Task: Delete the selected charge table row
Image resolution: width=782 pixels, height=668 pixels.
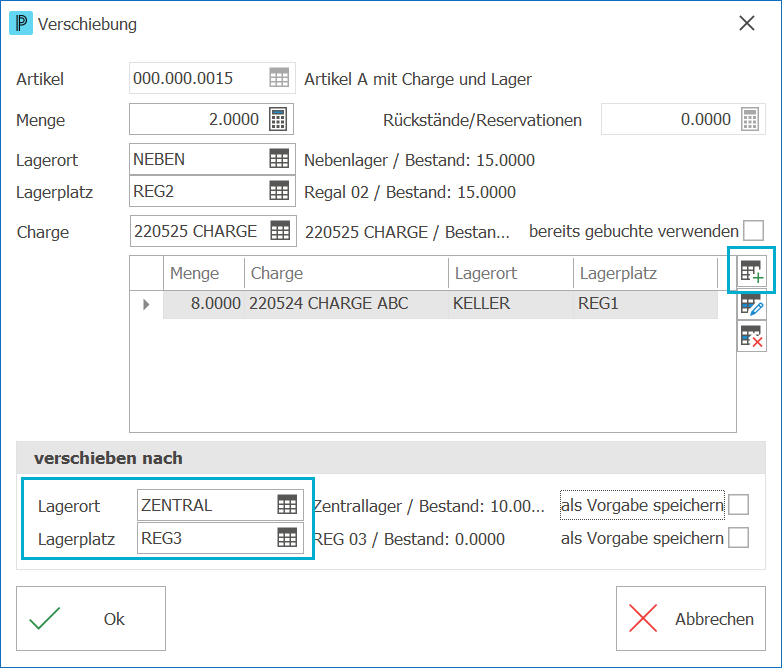Action: (x=752, y=336)
